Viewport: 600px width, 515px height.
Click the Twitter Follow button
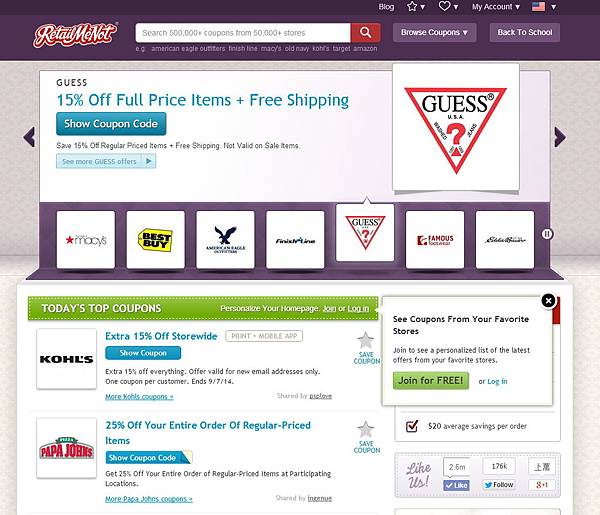pyautogui.click(x=499, y=485)
